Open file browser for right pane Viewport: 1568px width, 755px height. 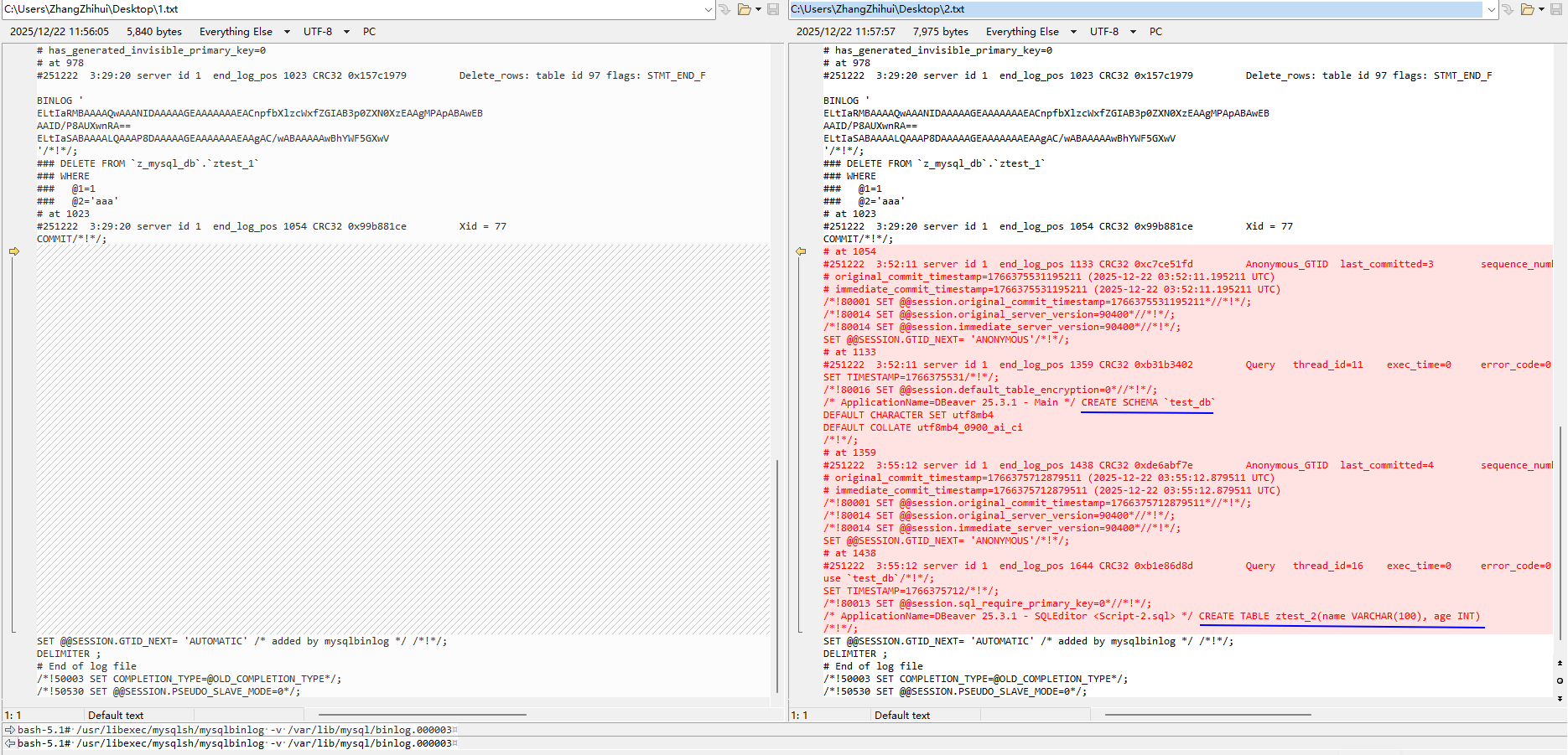coord(1527,9)
